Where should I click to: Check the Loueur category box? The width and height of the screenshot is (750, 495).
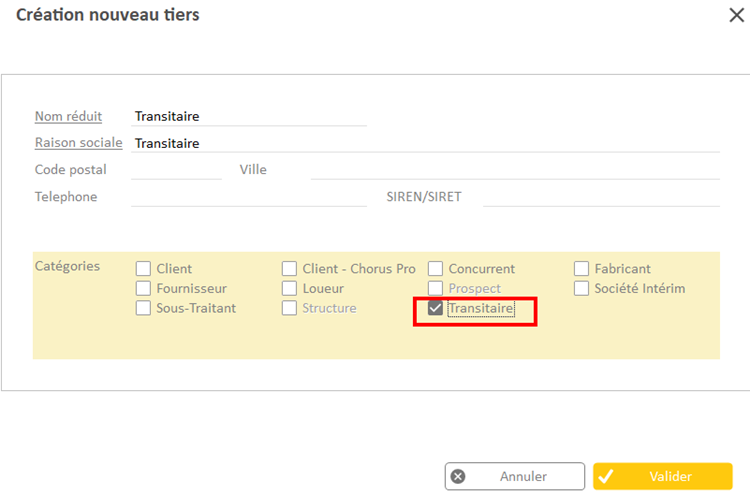click(x=290, y=289)
